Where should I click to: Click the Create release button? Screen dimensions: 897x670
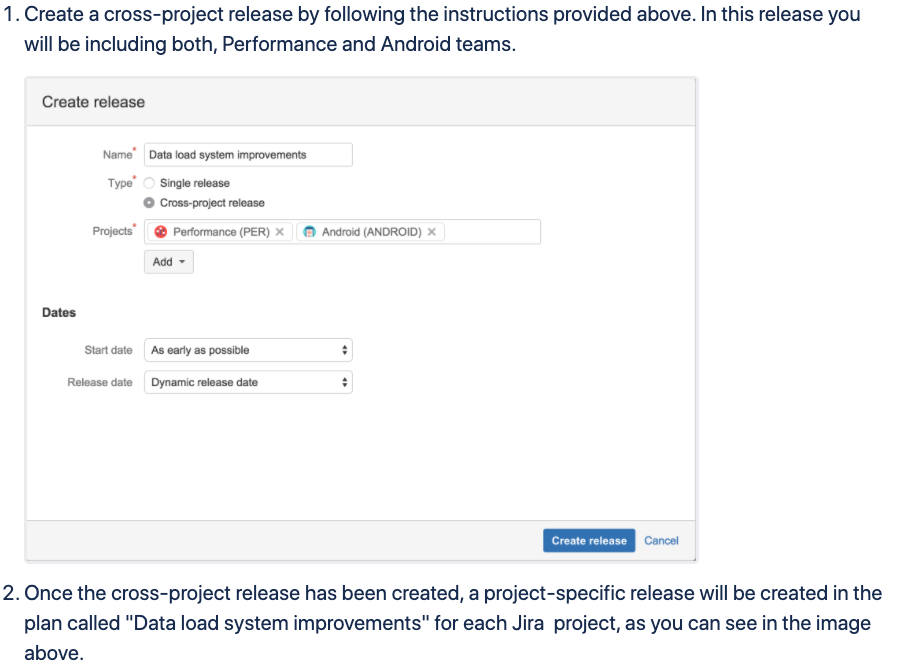tap(589, 541)
